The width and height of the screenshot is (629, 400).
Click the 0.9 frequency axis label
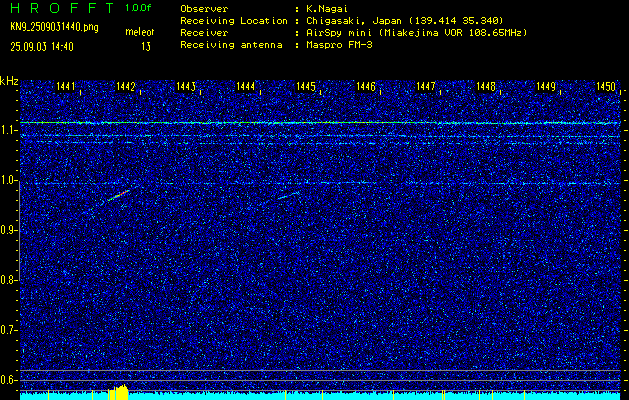9,230
